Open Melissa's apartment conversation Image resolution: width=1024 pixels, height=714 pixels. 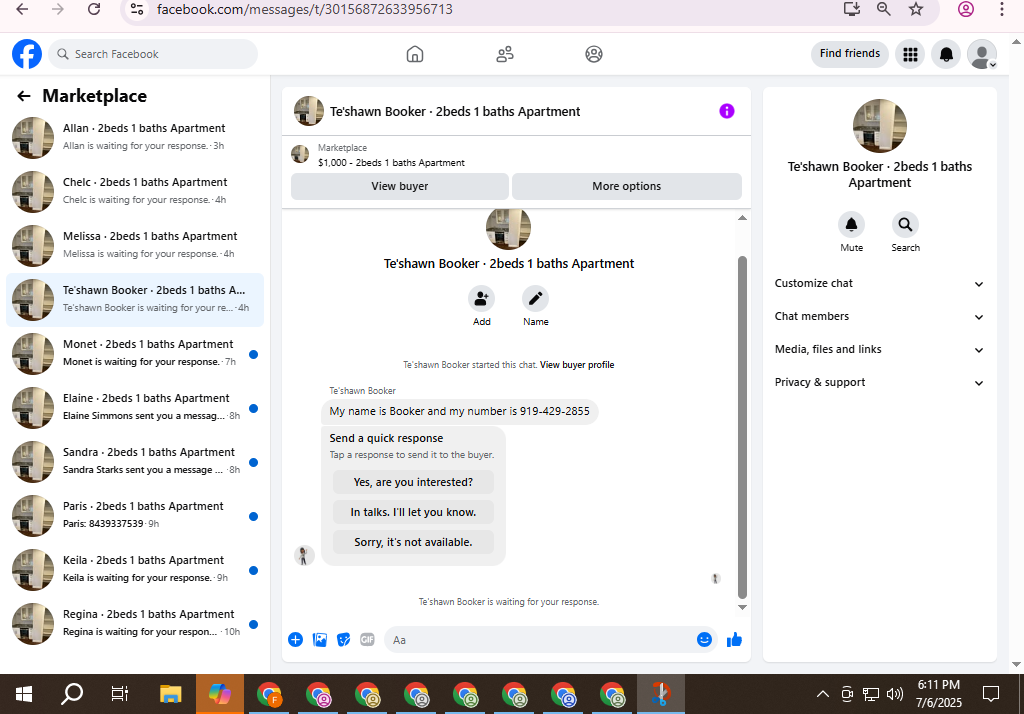pos(135,246)
